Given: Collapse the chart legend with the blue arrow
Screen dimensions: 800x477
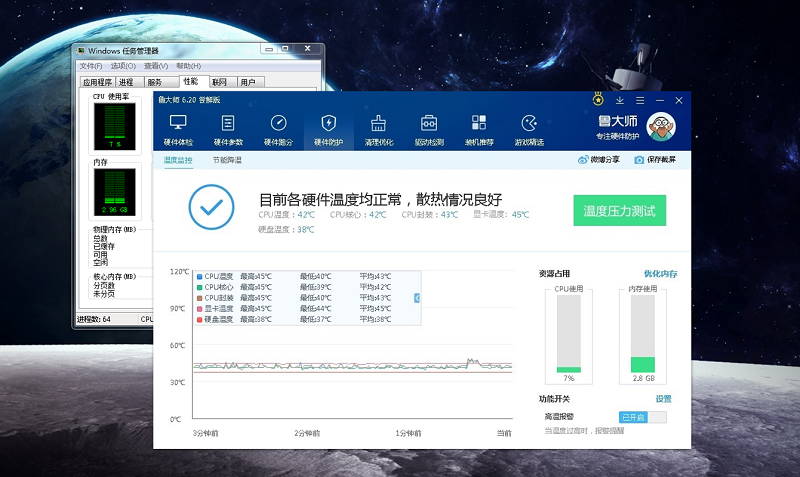Looking at the screenshot, I should [417, 298].
